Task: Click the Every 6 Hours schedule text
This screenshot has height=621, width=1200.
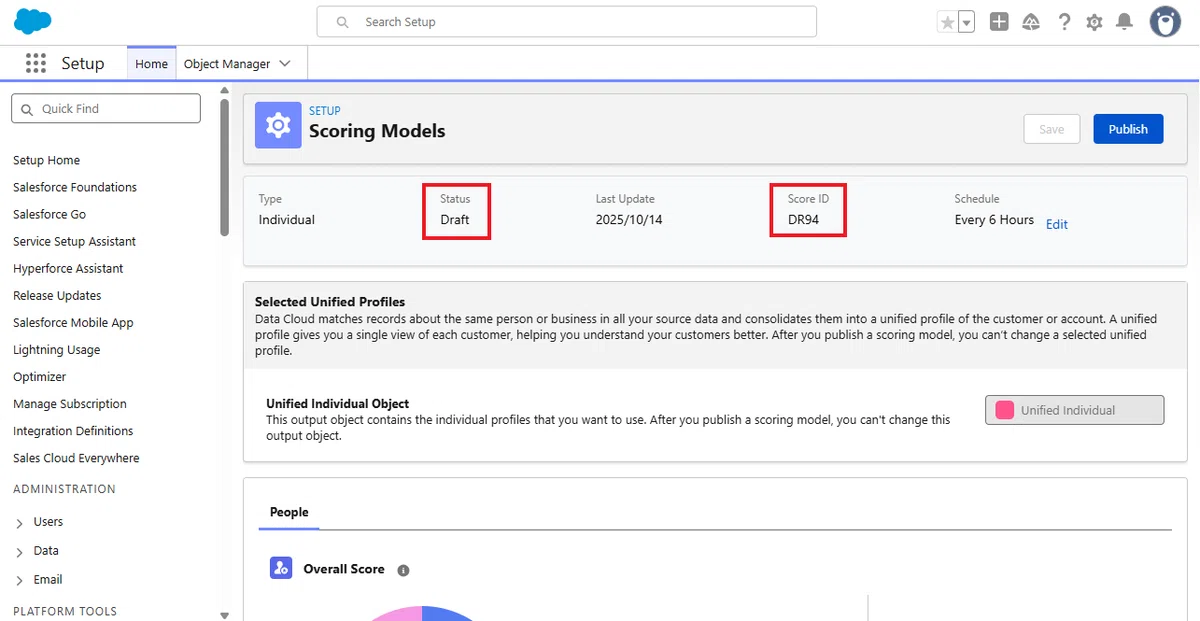Action: point(994,220)
